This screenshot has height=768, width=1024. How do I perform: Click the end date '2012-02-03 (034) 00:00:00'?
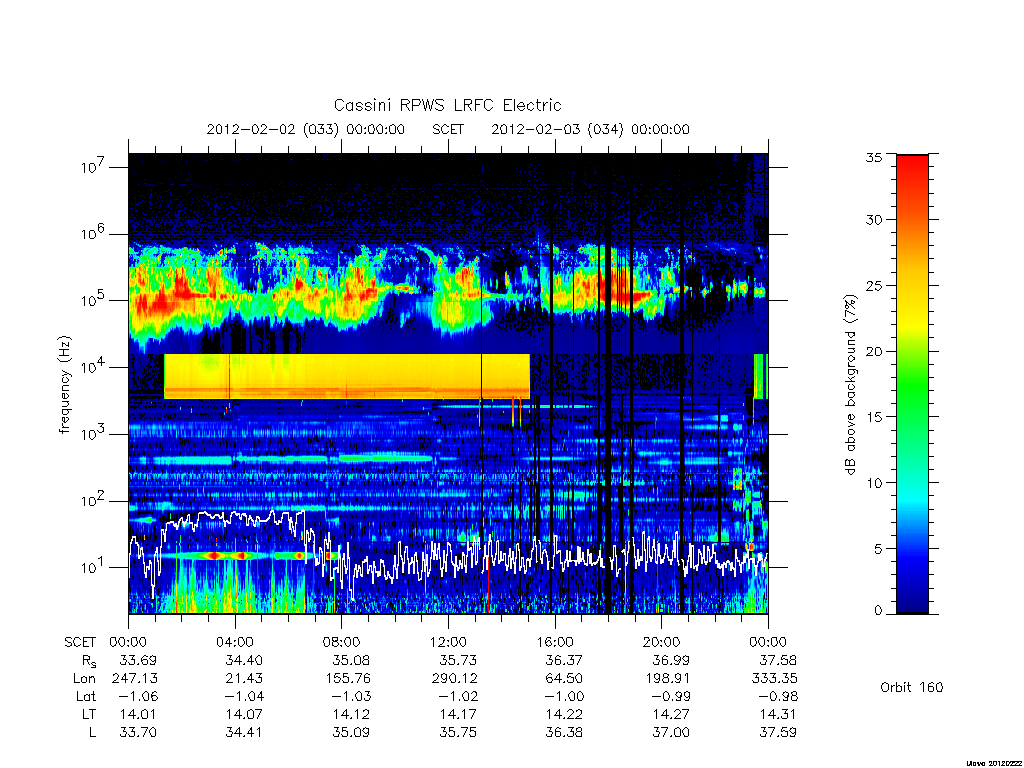click(x=590, y=129)
